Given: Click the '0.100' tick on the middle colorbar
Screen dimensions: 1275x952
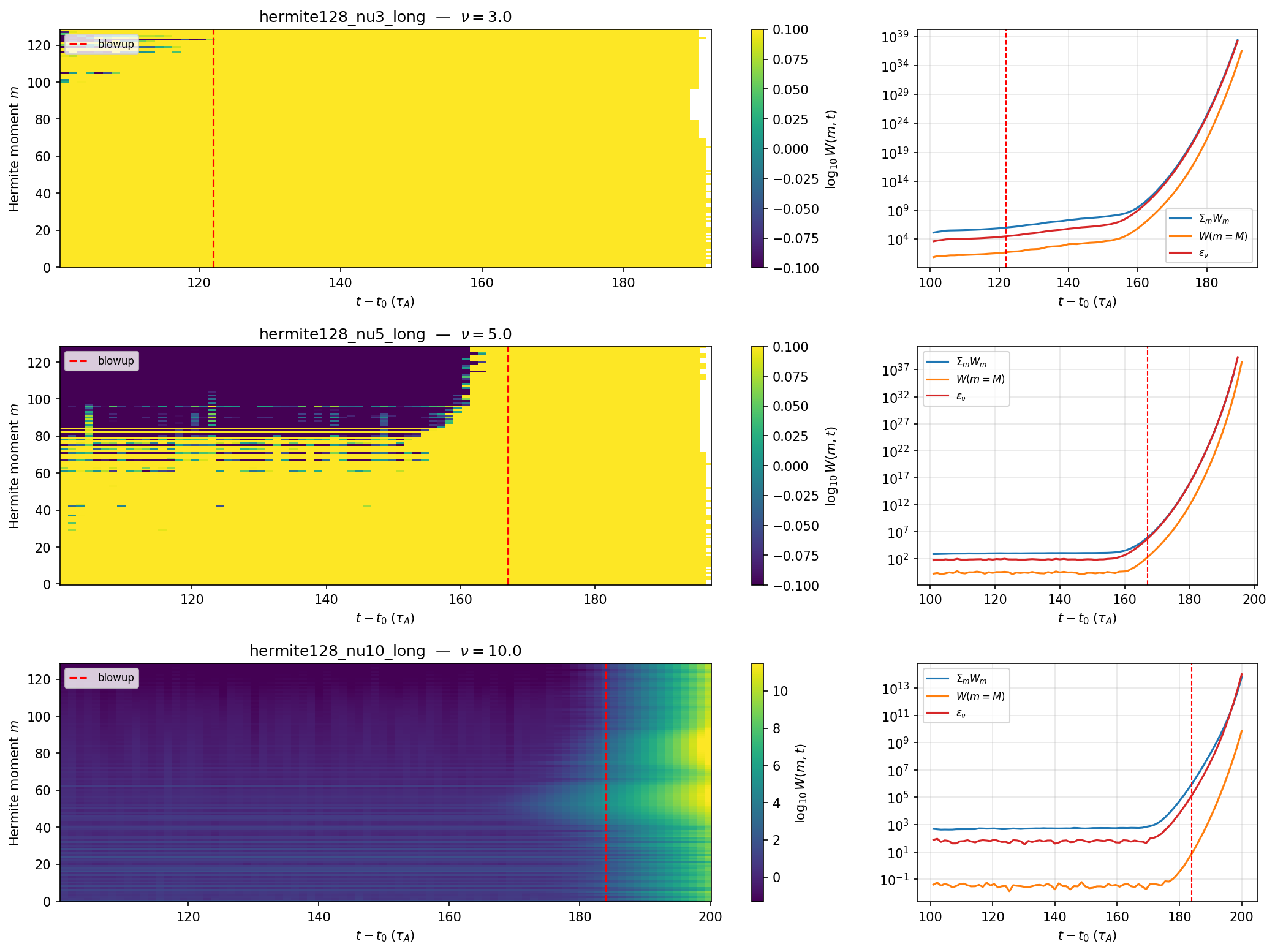Looking at the screenshot, I should coord(790,347).
